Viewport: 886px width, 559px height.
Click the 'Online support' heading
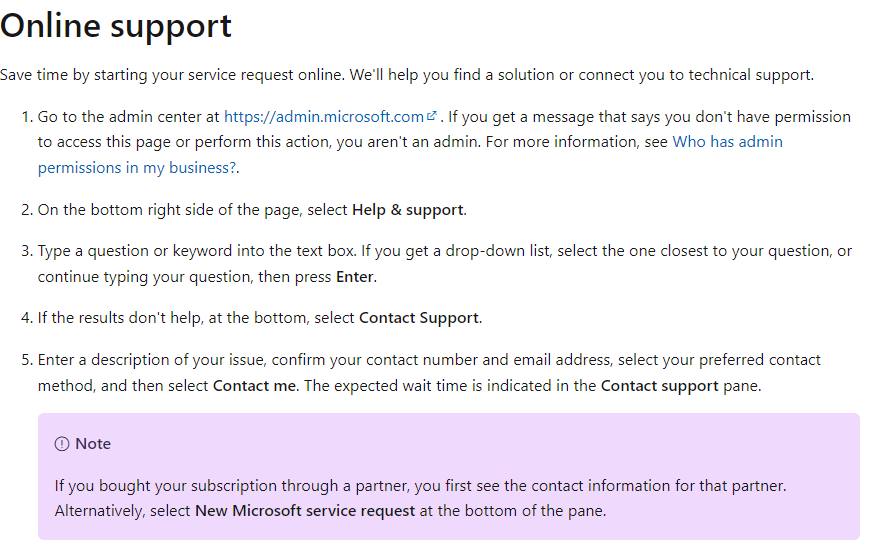tap(116, 26)
